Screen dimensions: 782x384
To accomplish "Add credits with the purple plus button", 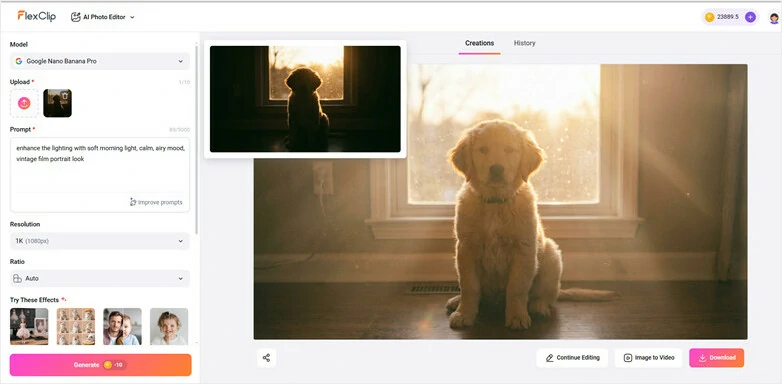I will click(x=750, y=17).
